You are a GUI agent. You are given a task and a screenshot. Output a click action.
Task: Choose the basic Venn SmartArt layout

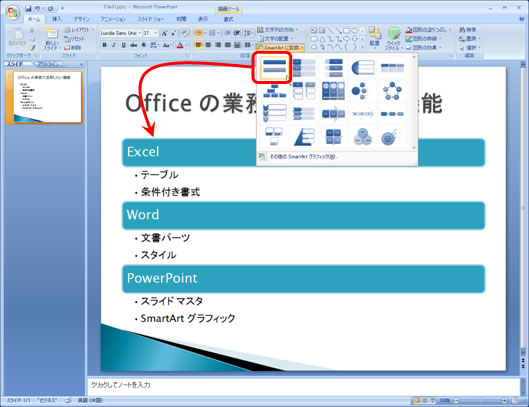coord(363,137)
